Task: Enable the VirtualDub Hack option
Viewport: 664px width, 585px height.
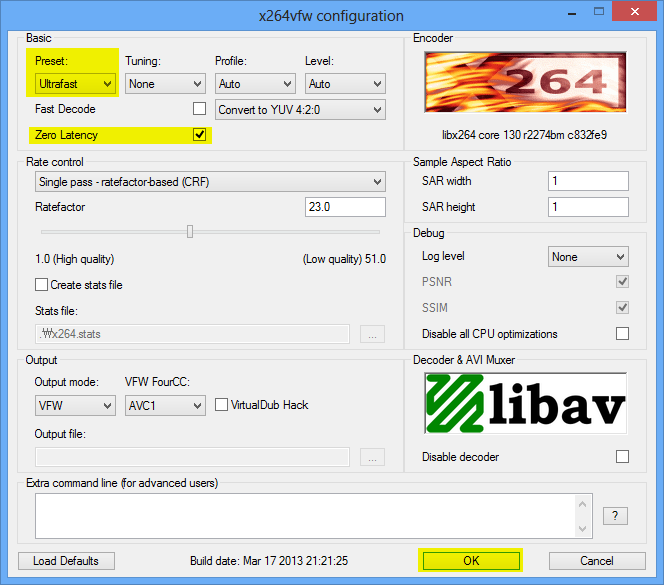Action: click(222, 405)
